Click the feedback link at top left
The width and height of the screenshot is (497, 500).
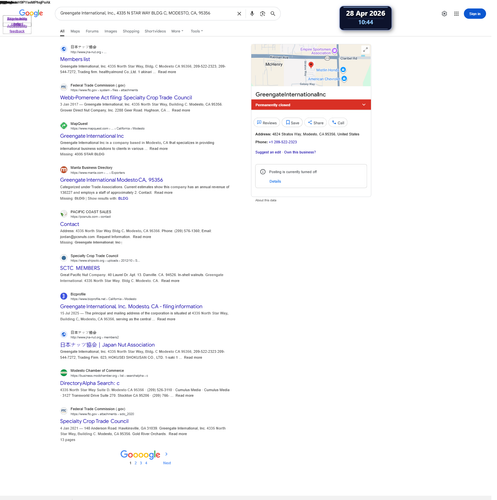click(17, 31)
